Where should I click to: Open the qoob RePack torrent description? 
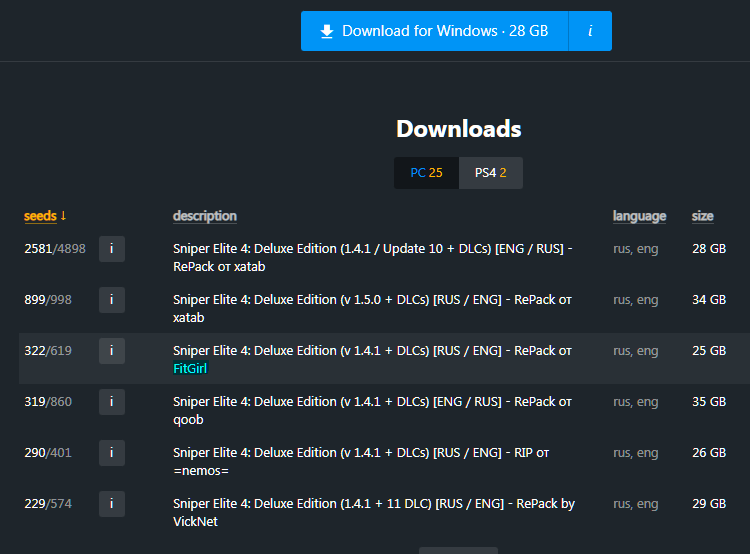point(372,410)
